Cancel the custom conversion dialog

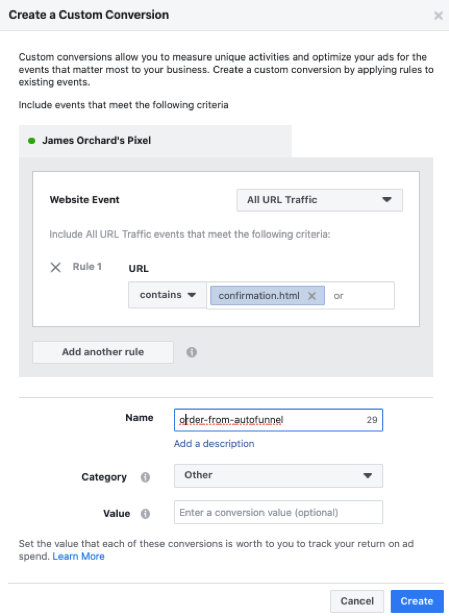tap(357, 601)
